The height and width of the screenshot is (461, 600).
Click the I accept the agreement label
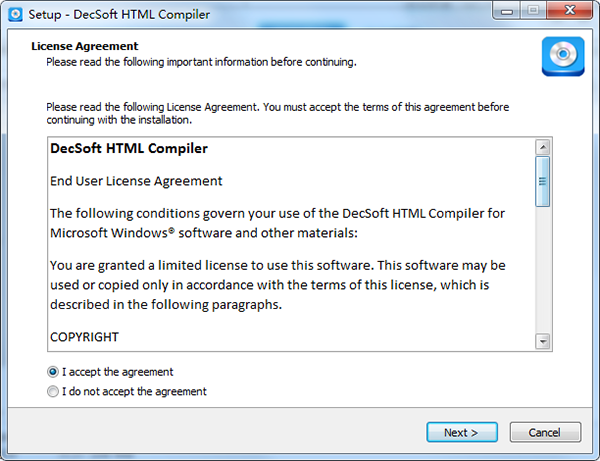(x=117, y=372)
